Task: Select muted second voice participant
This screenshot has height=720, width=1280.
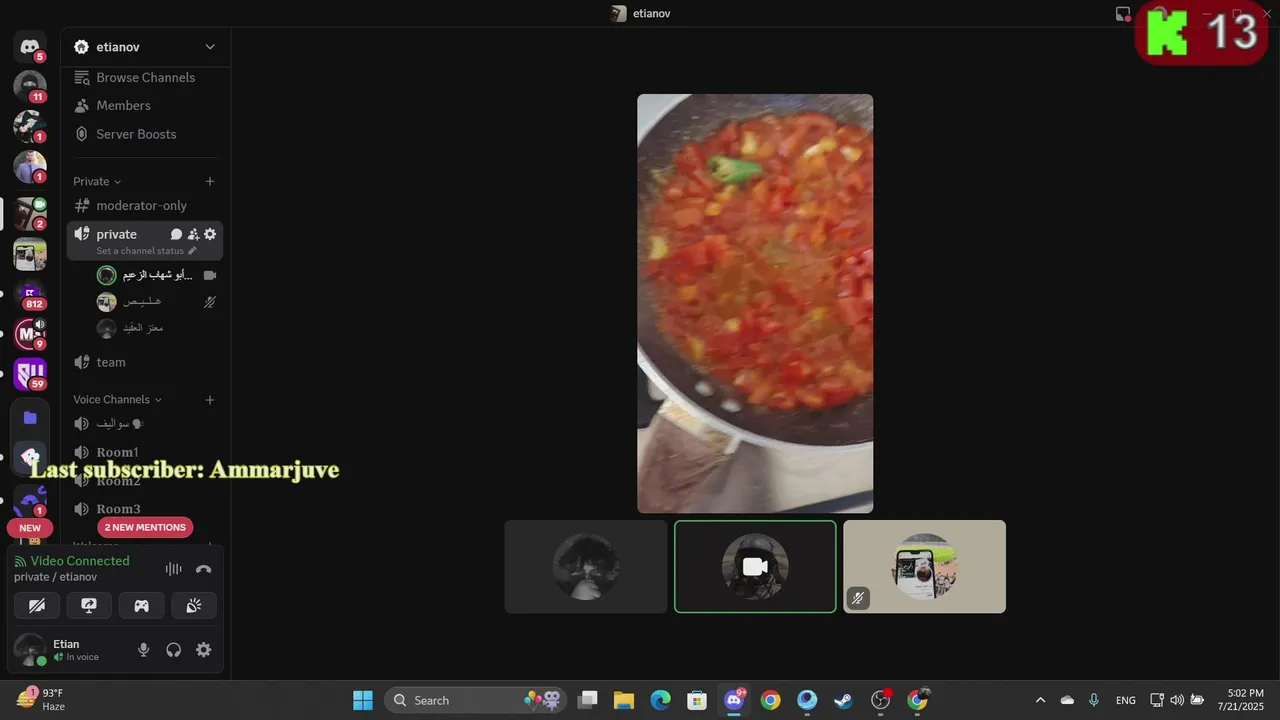Action: [157, 302]
